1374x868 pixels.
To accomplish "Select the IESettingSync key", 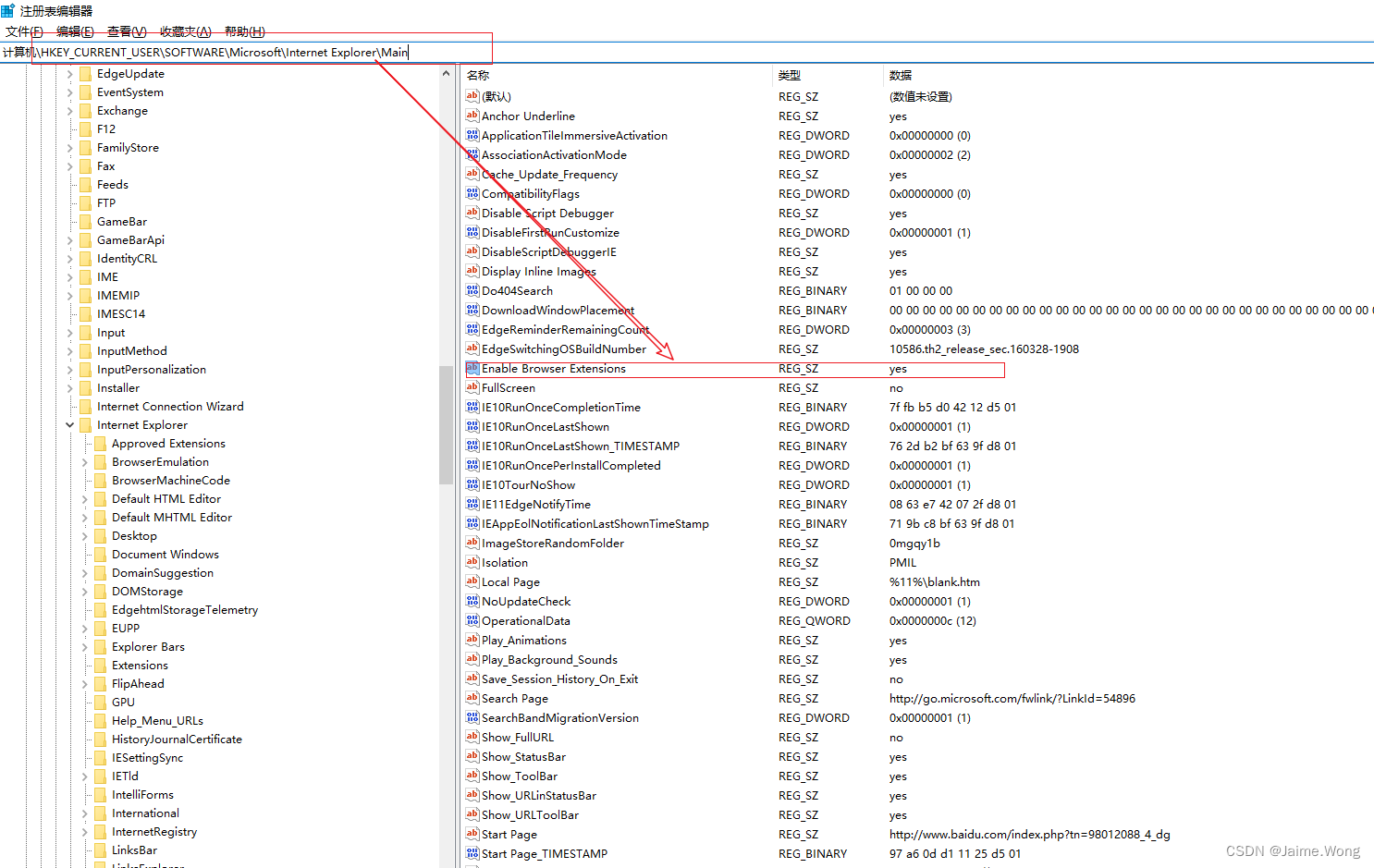I will point(147,758).
